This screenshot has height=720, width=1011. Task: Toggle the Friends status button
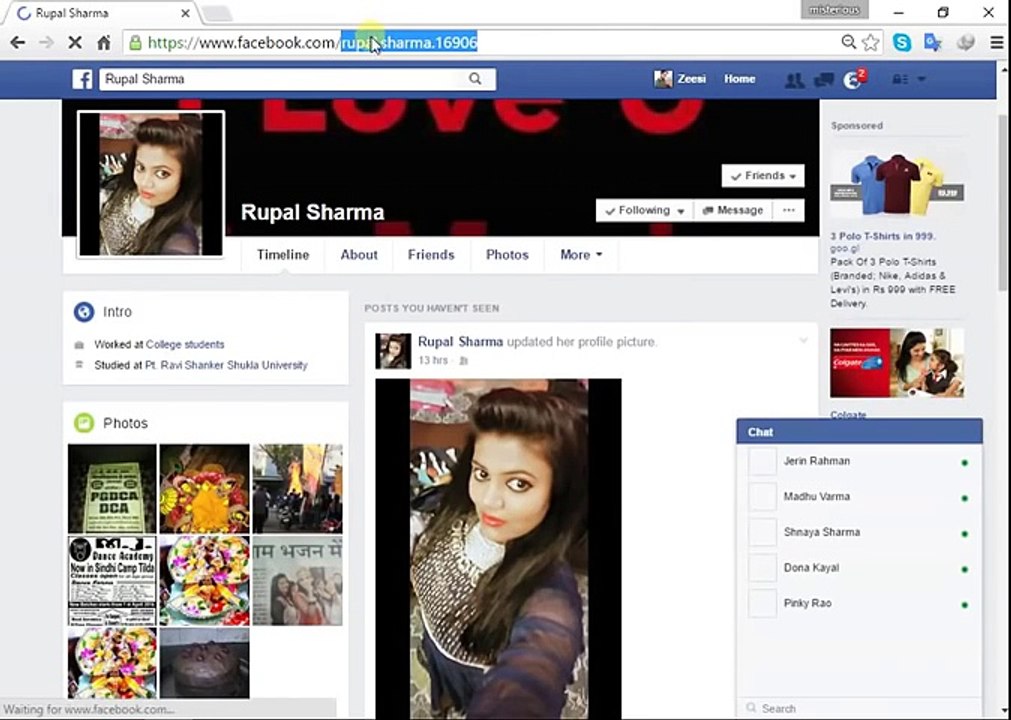coord(763,176)
